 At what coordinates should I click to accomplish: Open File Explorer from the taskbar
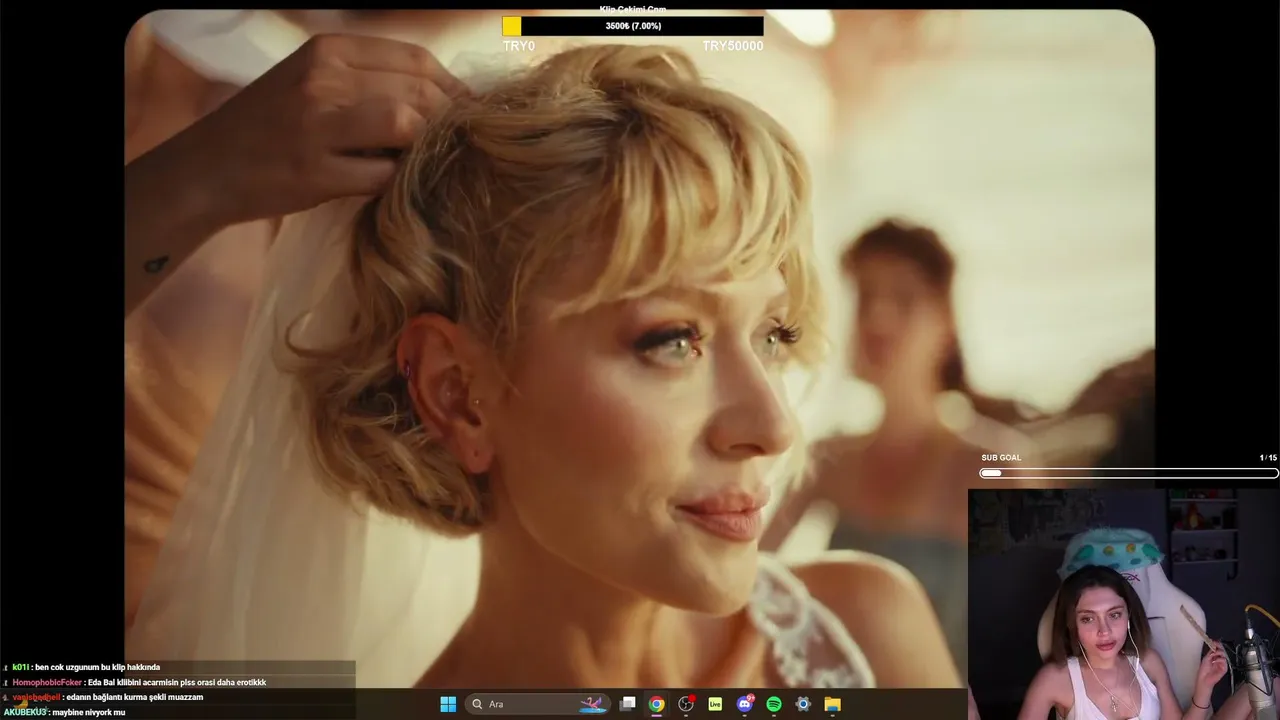tap(832, 704)
